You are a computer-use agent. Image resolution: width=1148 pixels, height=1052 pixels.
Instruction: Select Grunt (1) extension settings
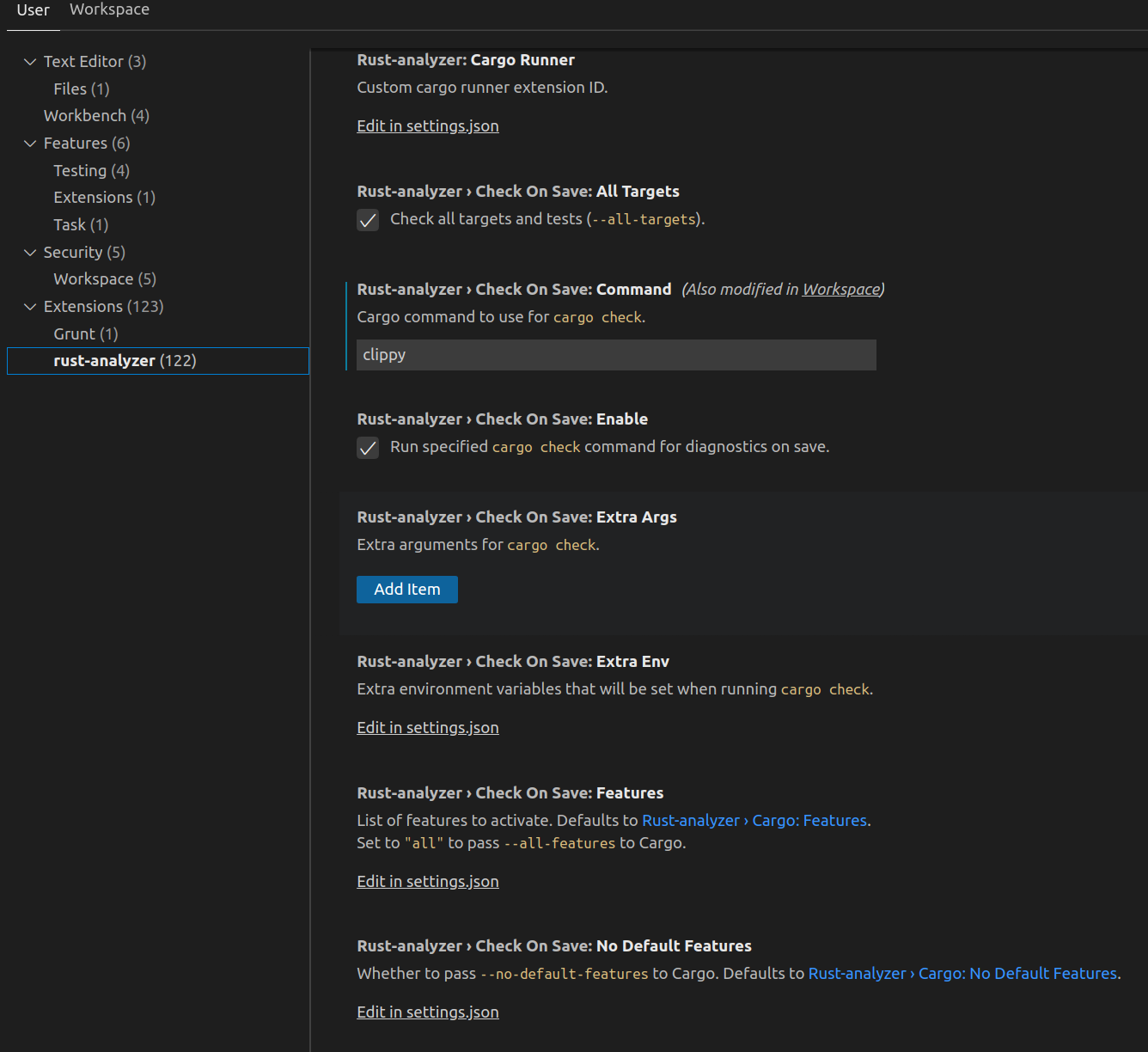pos(86,334)
